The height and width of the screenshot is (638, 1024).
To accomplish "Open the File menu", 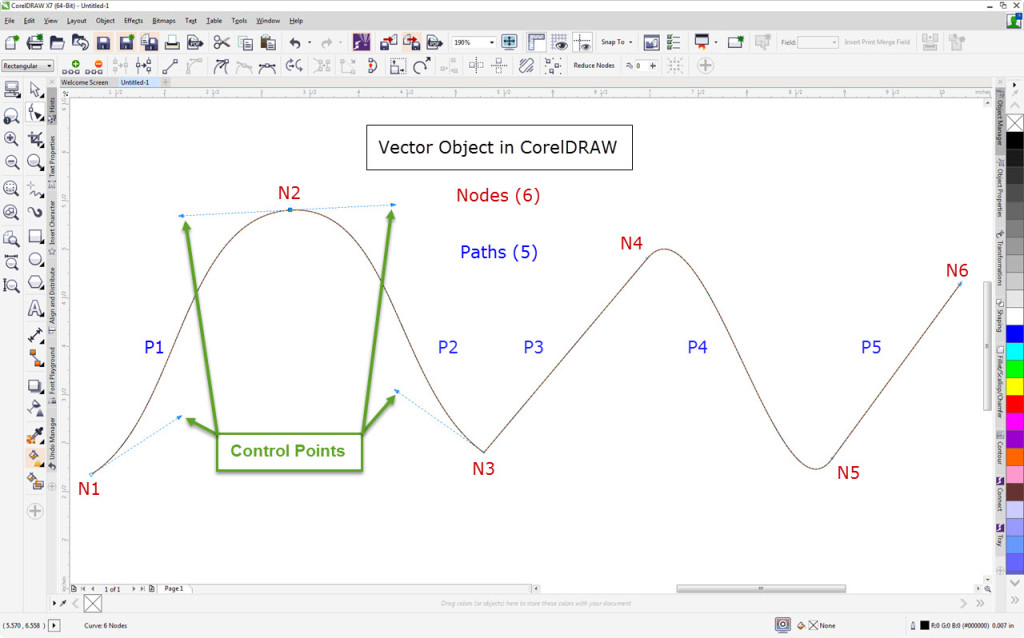I will click(9, 21).
